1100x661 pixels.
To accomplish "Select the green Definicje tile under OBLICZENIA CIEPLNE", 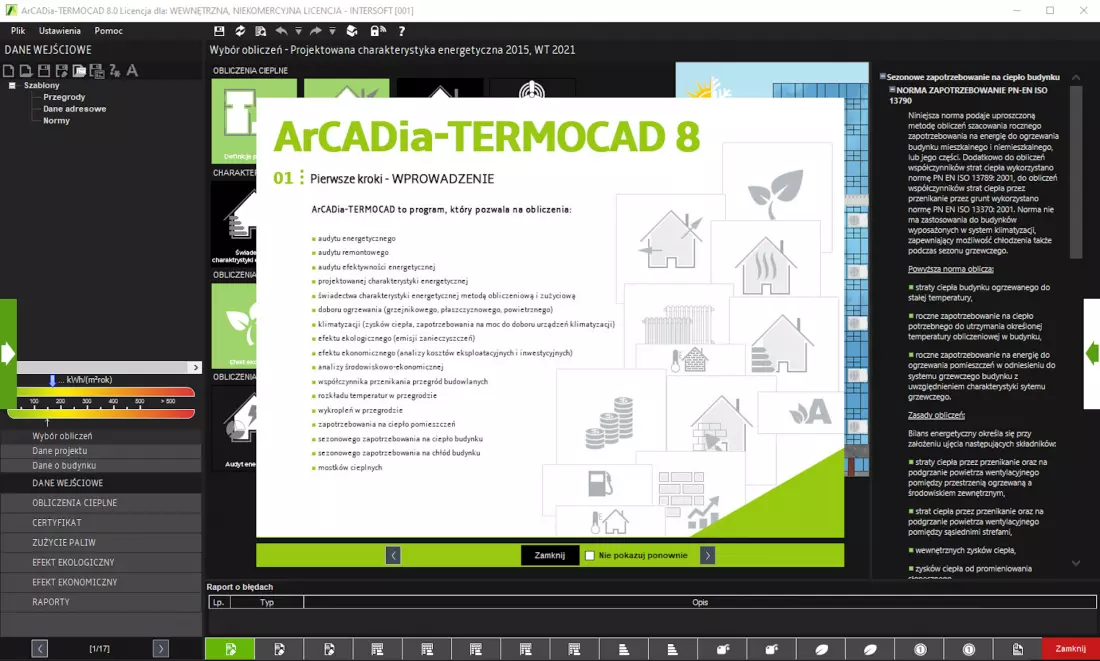I will click(x=235, y=121).
